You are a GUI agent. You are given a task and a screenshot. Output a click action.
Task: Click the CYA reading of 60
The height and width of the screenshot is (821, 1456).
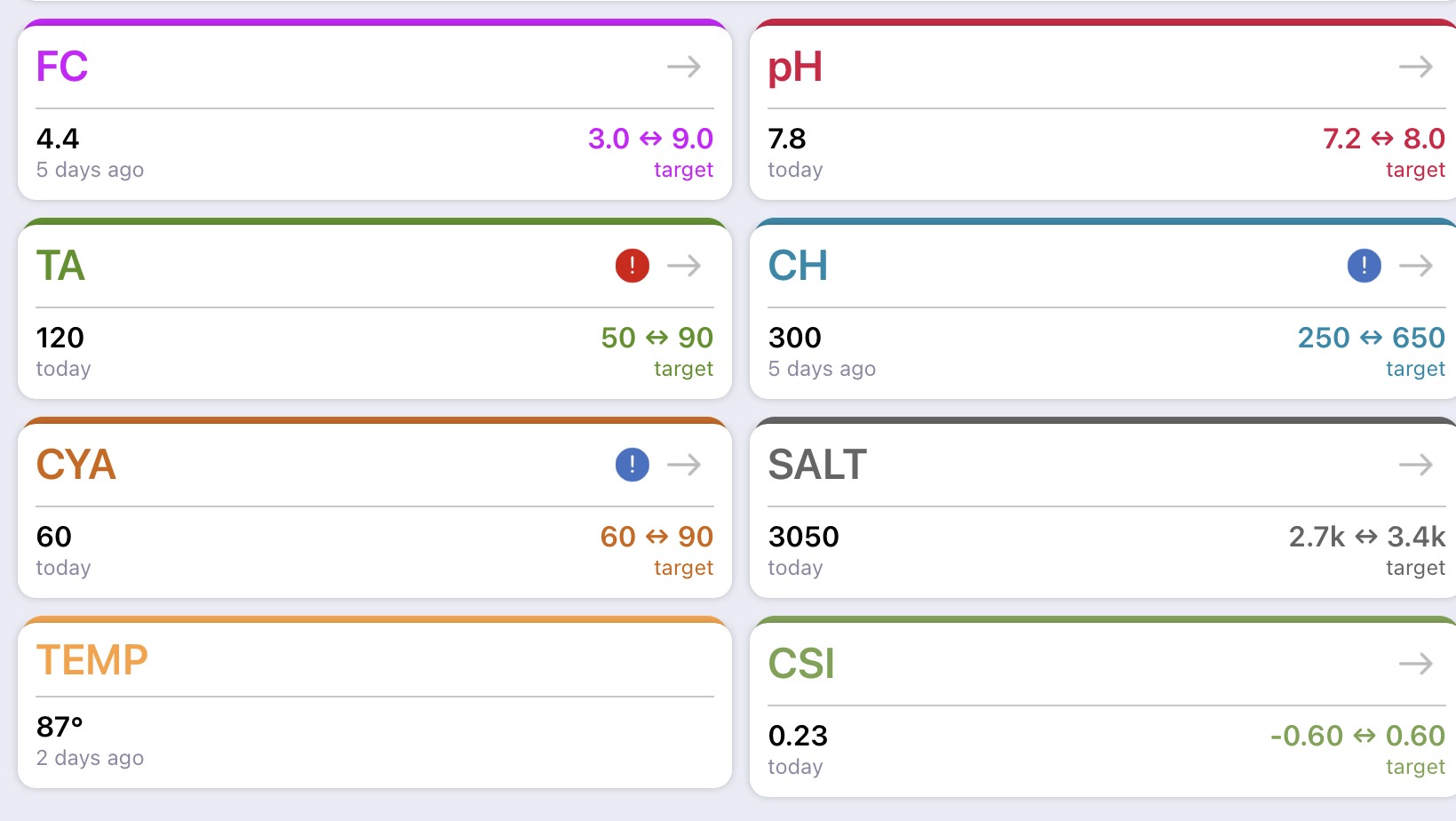coord(54,537)
